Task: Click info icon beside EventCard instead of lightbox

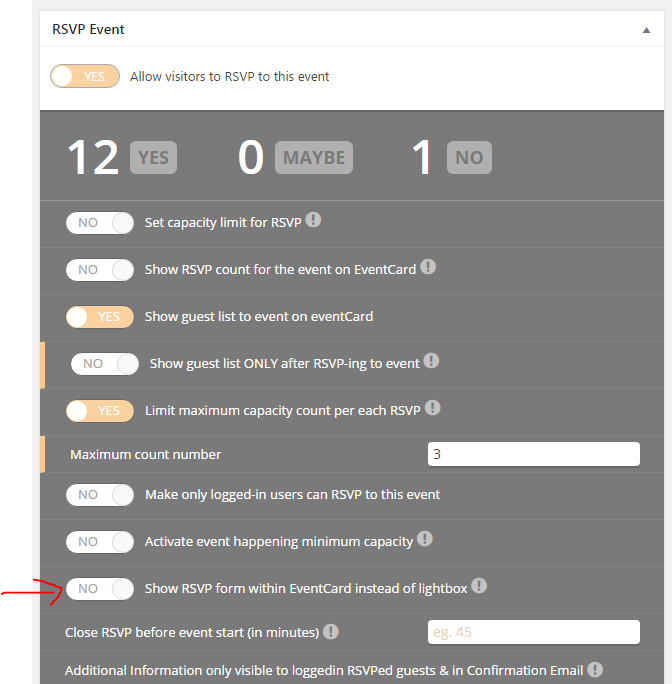Action: click(x=479, y=586)
